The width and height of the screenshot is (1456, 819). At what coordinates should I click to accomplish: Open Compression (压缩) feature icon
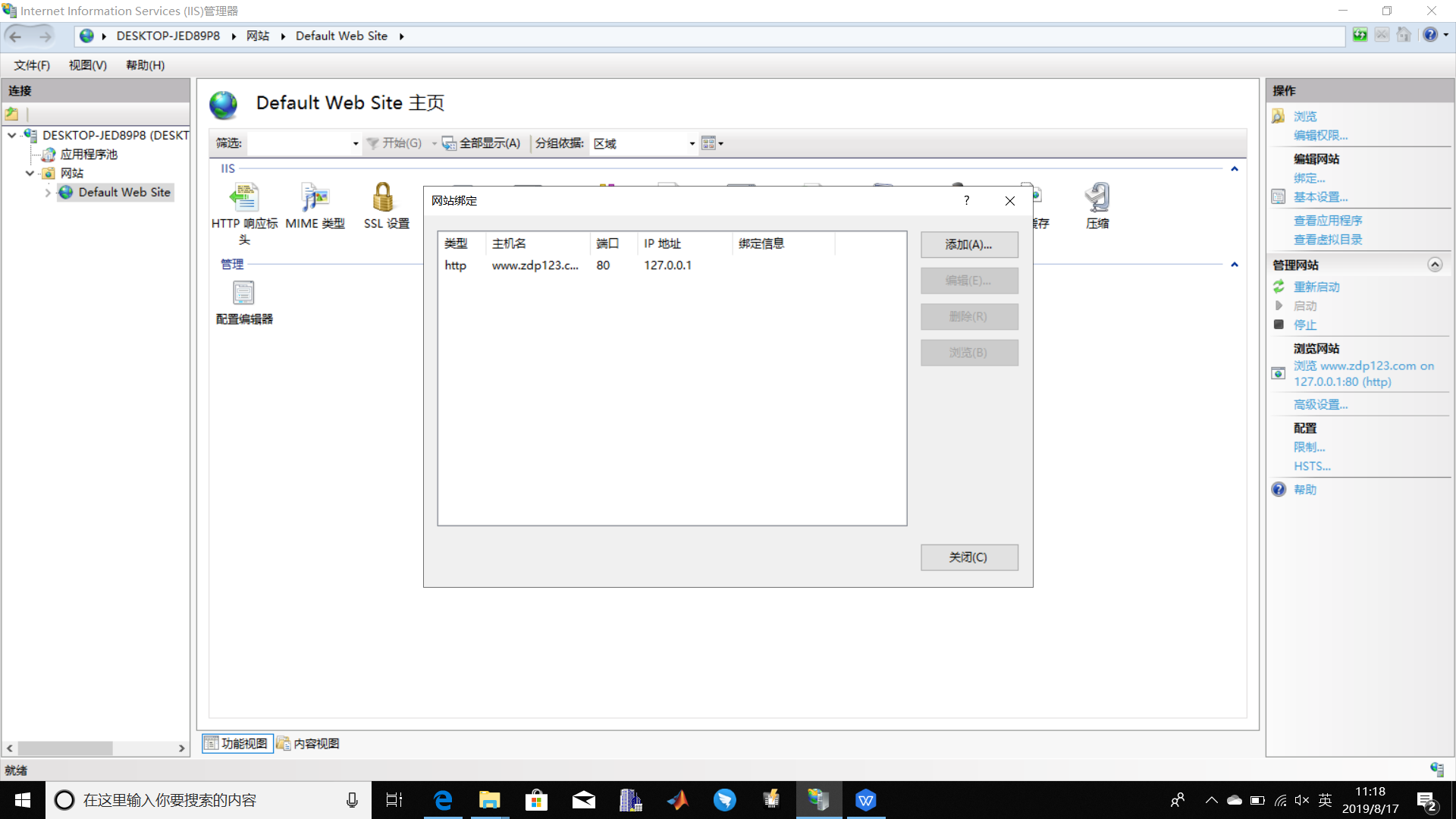(1097, 198)
